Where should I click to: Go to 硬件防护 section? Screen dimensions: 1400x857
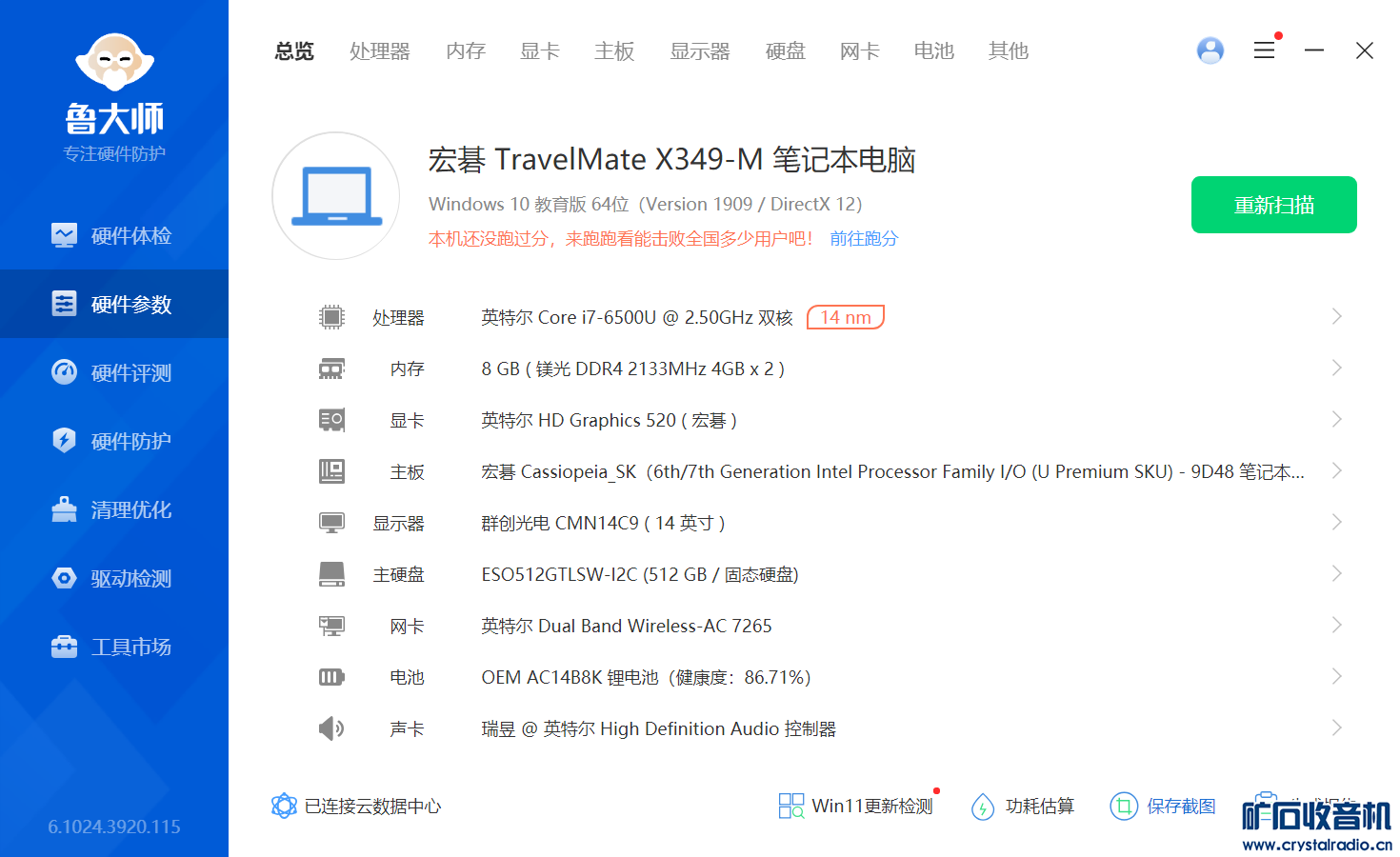click(114, 441)
